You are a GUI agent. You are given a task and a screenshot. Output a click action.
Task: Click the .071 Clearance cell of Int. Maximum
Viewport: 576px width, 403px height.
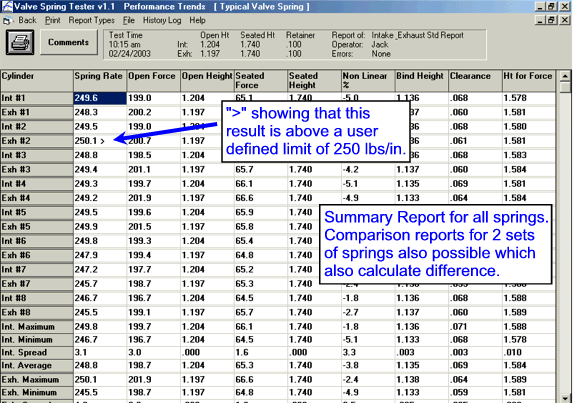point(475,327)
